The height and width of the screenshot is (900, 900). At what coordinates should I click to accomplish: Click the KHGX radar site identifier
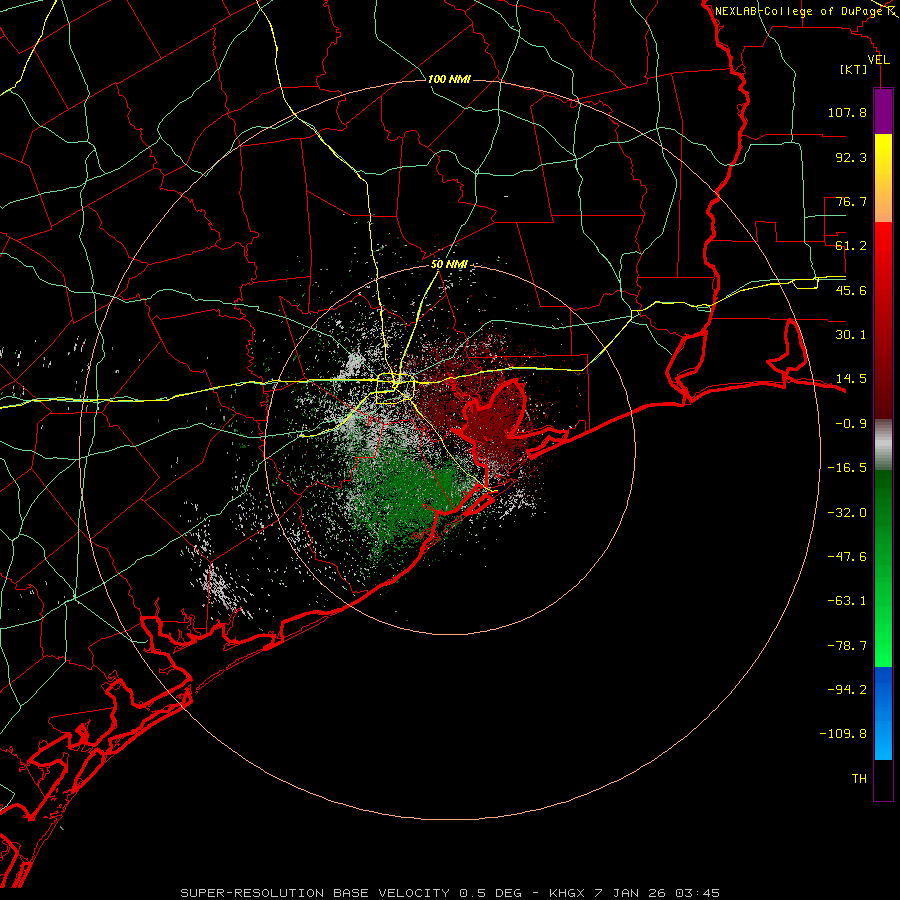click(x=568, y=893)
